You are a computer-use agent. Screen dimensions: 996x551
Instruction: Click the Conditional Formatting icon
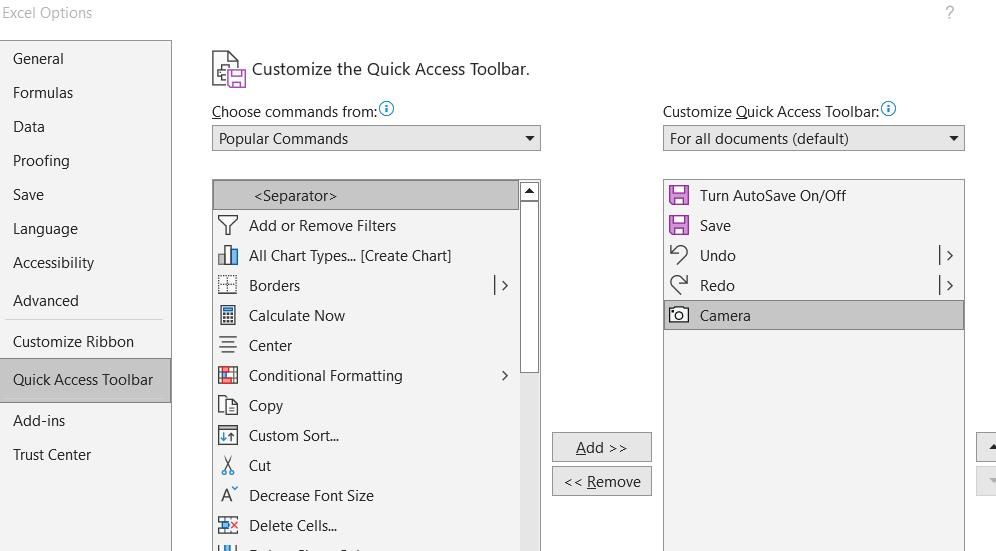[x=228, y=376]
